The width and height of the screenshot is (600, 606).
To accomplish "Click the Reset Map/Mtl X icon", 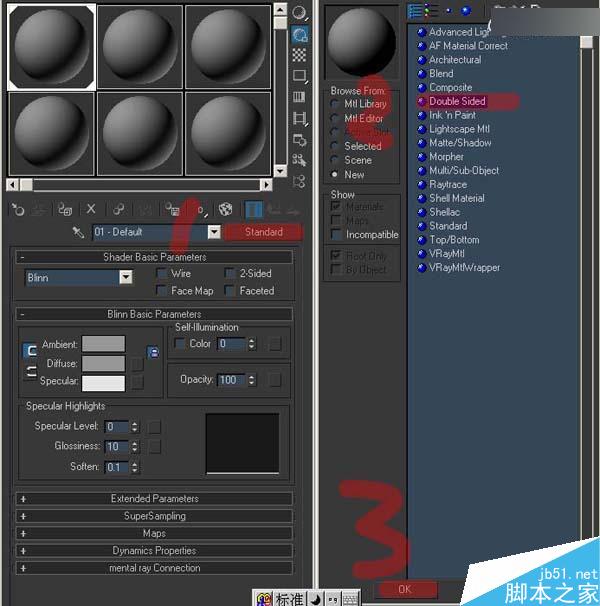I will pos(91,209).
